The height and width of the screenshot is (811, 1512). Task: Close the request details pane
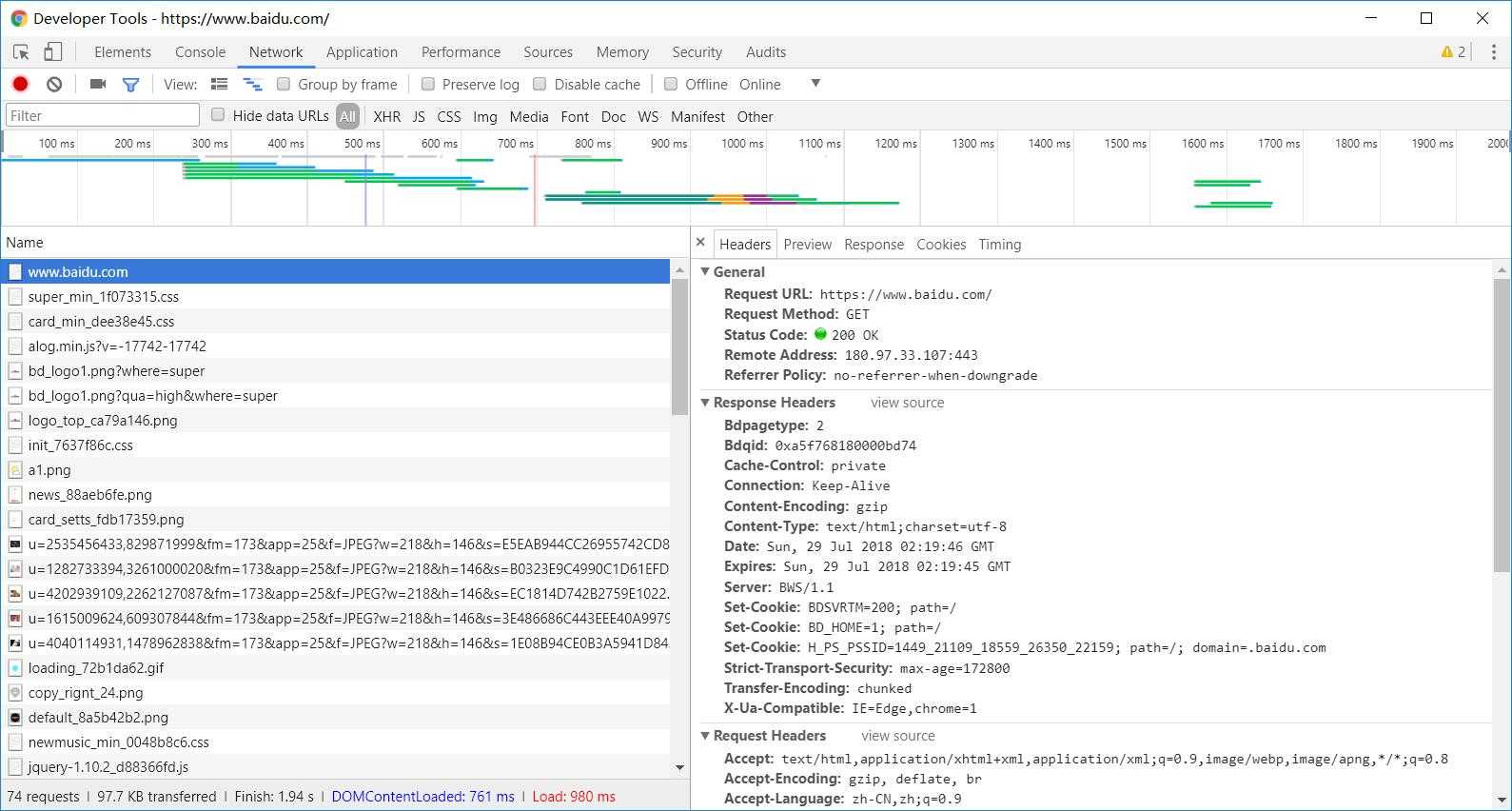tap(700, 243)
